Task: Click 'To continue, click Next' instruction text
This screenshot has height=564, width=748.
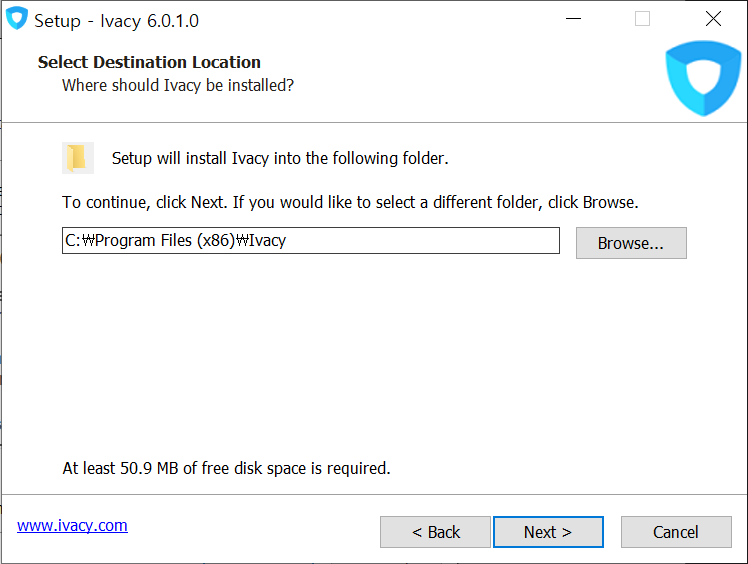Action: (x=350, y=202)
